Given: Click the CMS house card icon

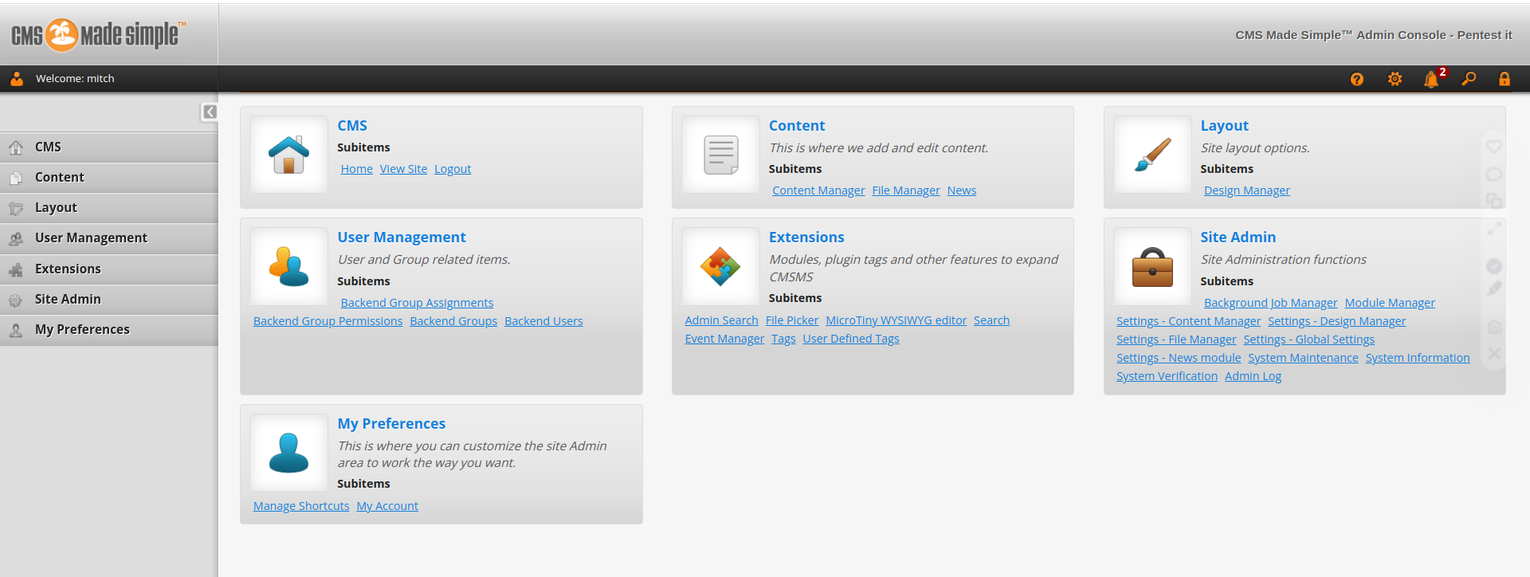Looking at the screenshot, I should click(x=289, y=155).
